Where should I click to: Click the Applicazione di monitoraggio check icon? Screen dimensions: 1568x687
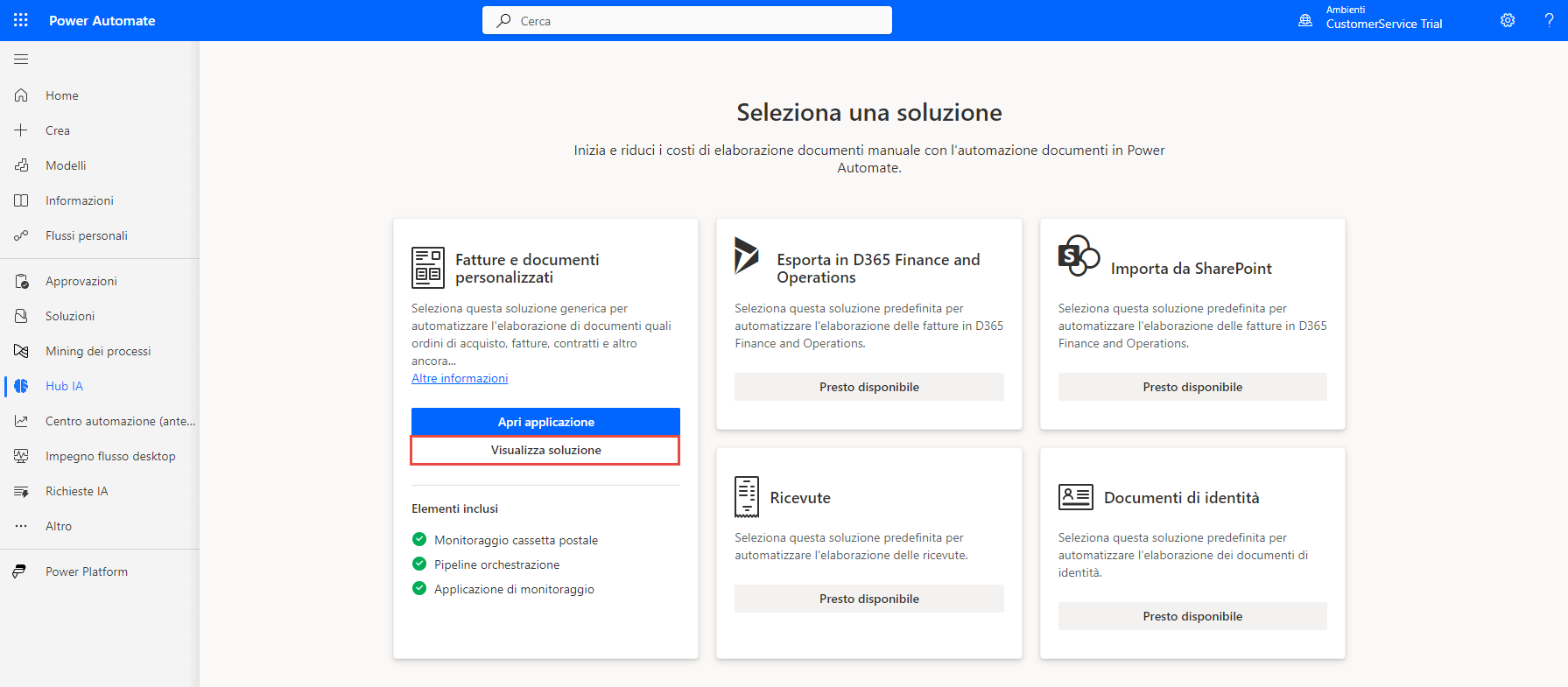419,588
